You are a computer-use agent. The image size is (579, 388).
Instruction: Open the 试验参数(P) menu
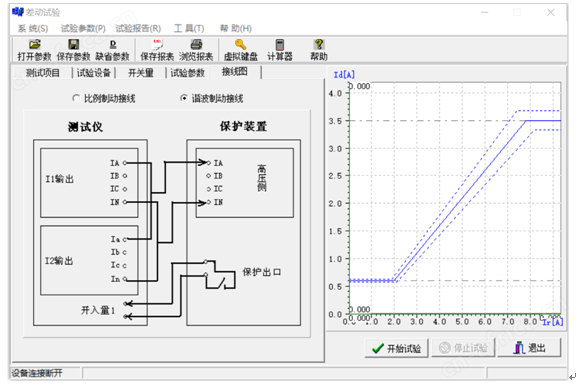tap(83, 28)
